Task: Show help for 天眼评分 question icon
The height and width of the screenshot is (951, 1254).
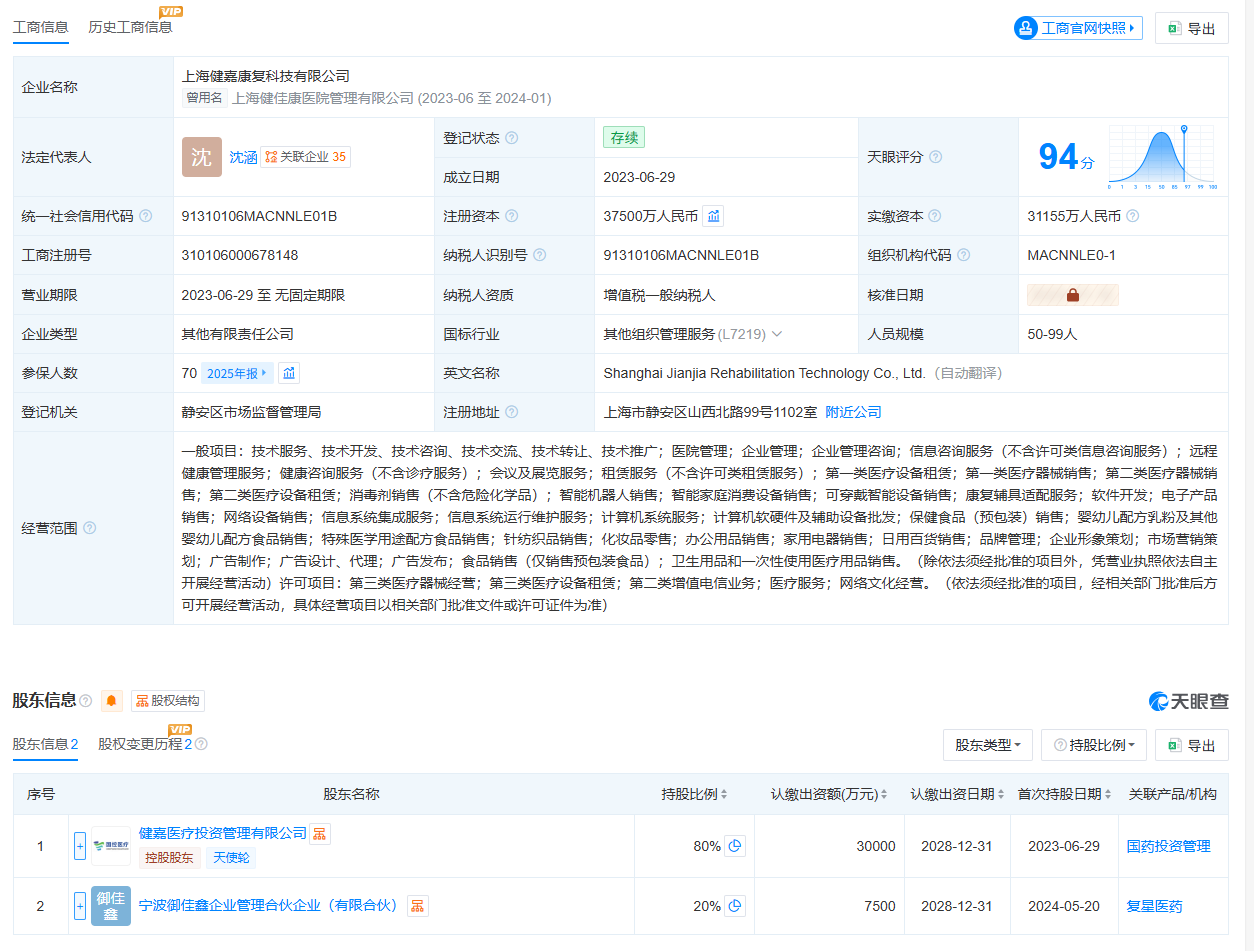Action: (x=935, y=157)
